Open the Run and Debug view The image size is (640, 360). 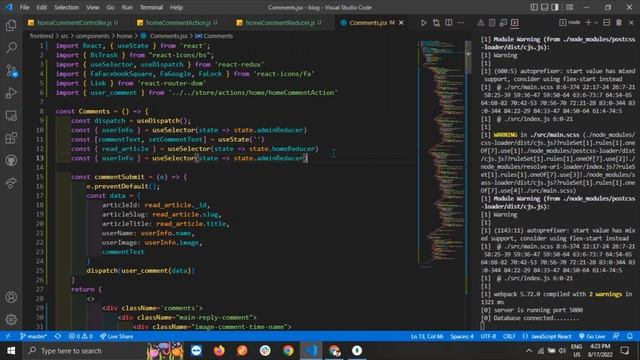click(11, 93)
